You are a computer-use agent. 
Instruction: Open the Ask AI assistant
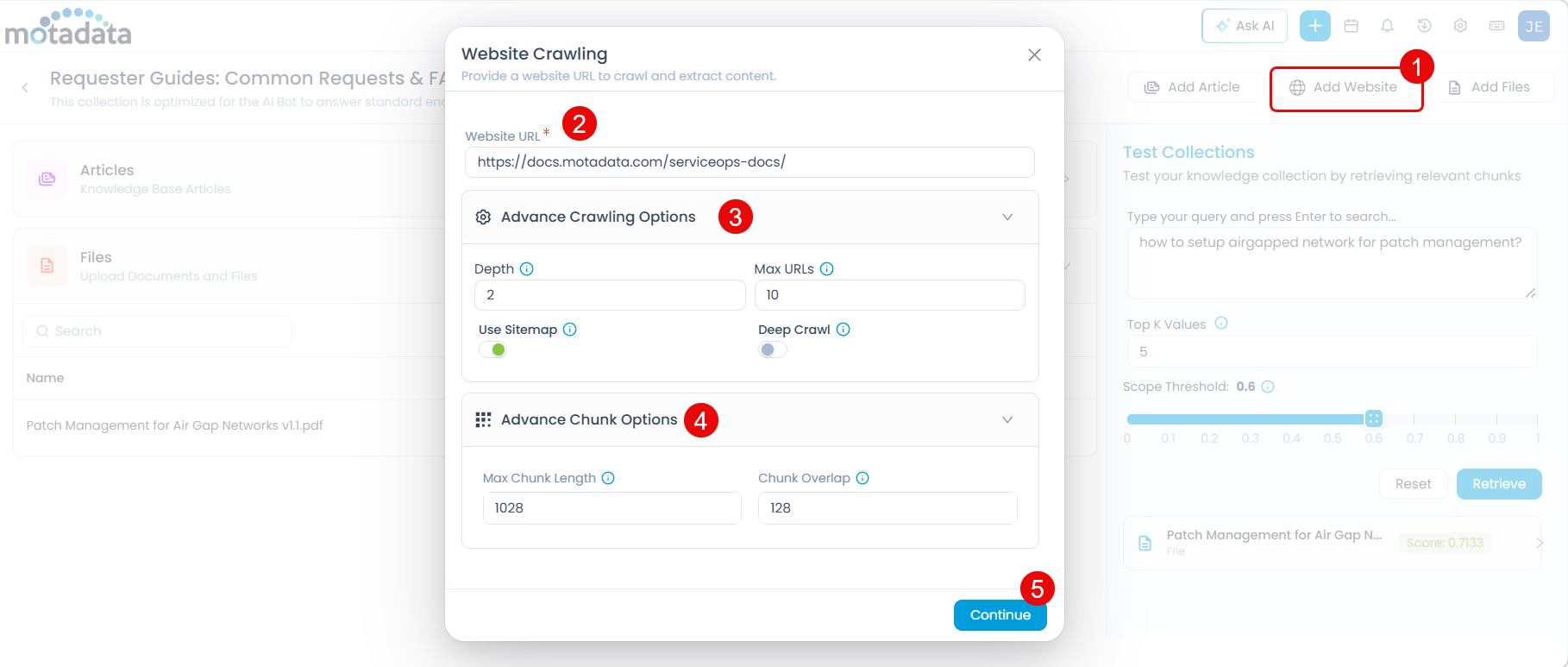tap(1245, 26)
